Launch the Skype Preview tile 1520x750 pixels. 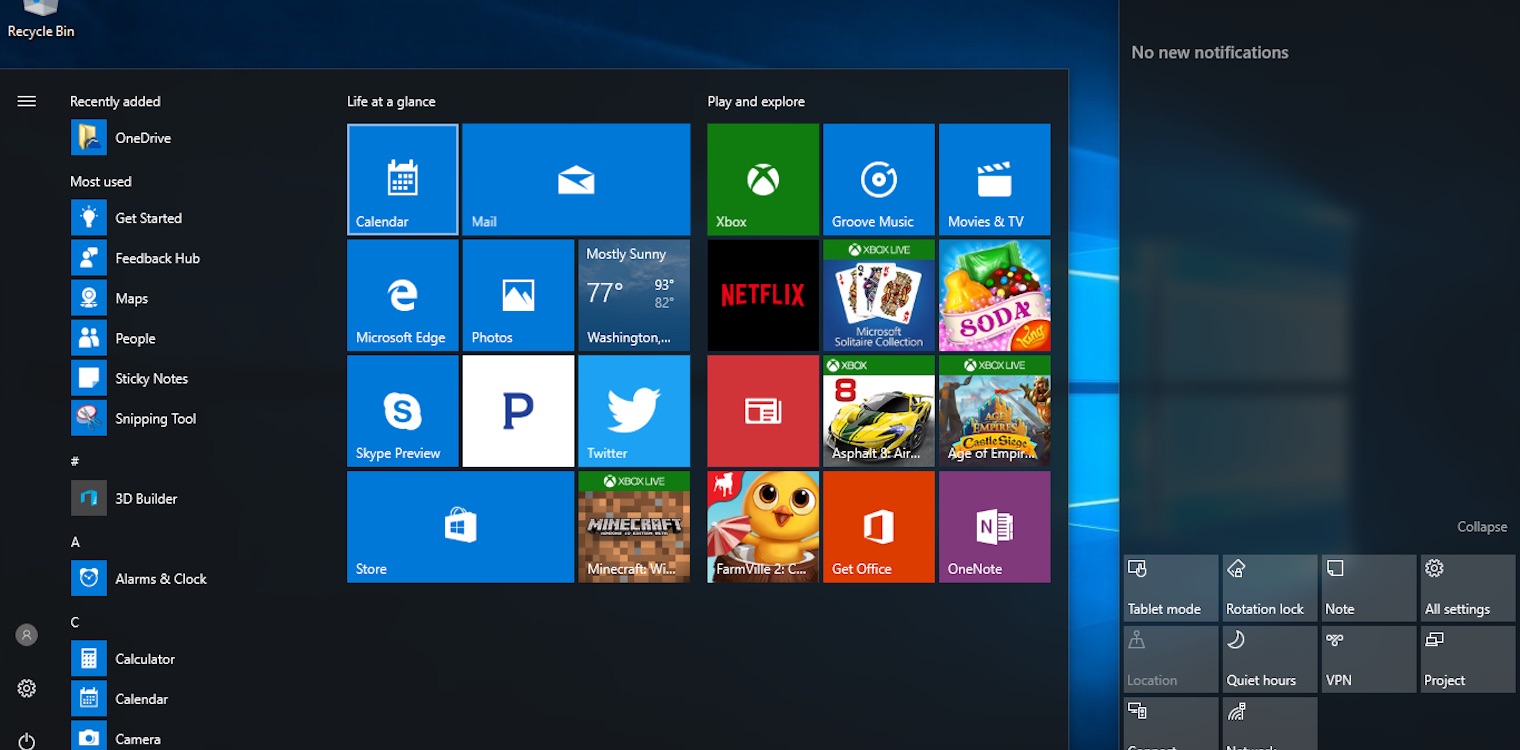403,411
